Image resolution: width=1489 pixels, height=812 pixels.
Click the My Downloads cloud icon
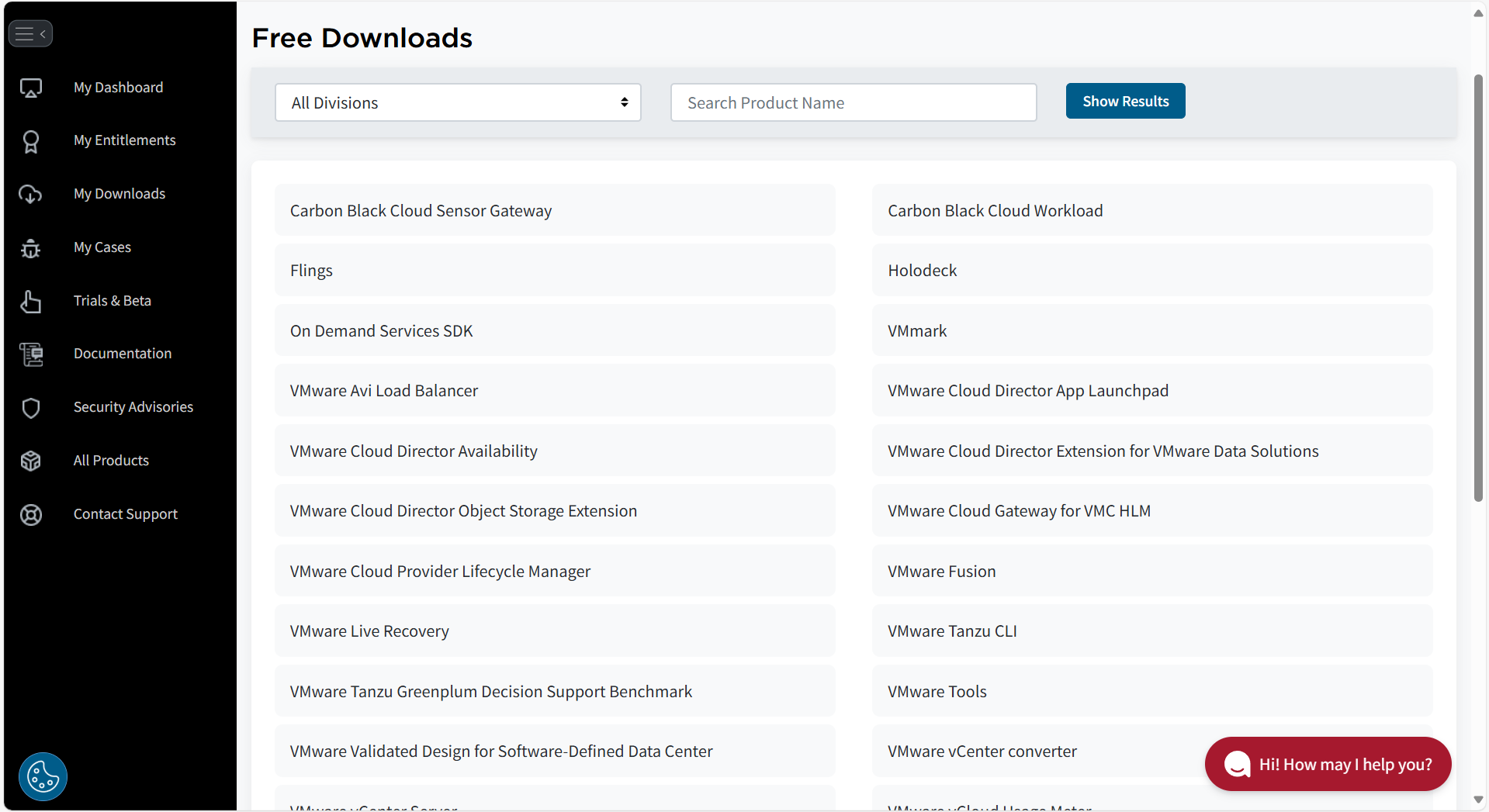tap(31, 194)
